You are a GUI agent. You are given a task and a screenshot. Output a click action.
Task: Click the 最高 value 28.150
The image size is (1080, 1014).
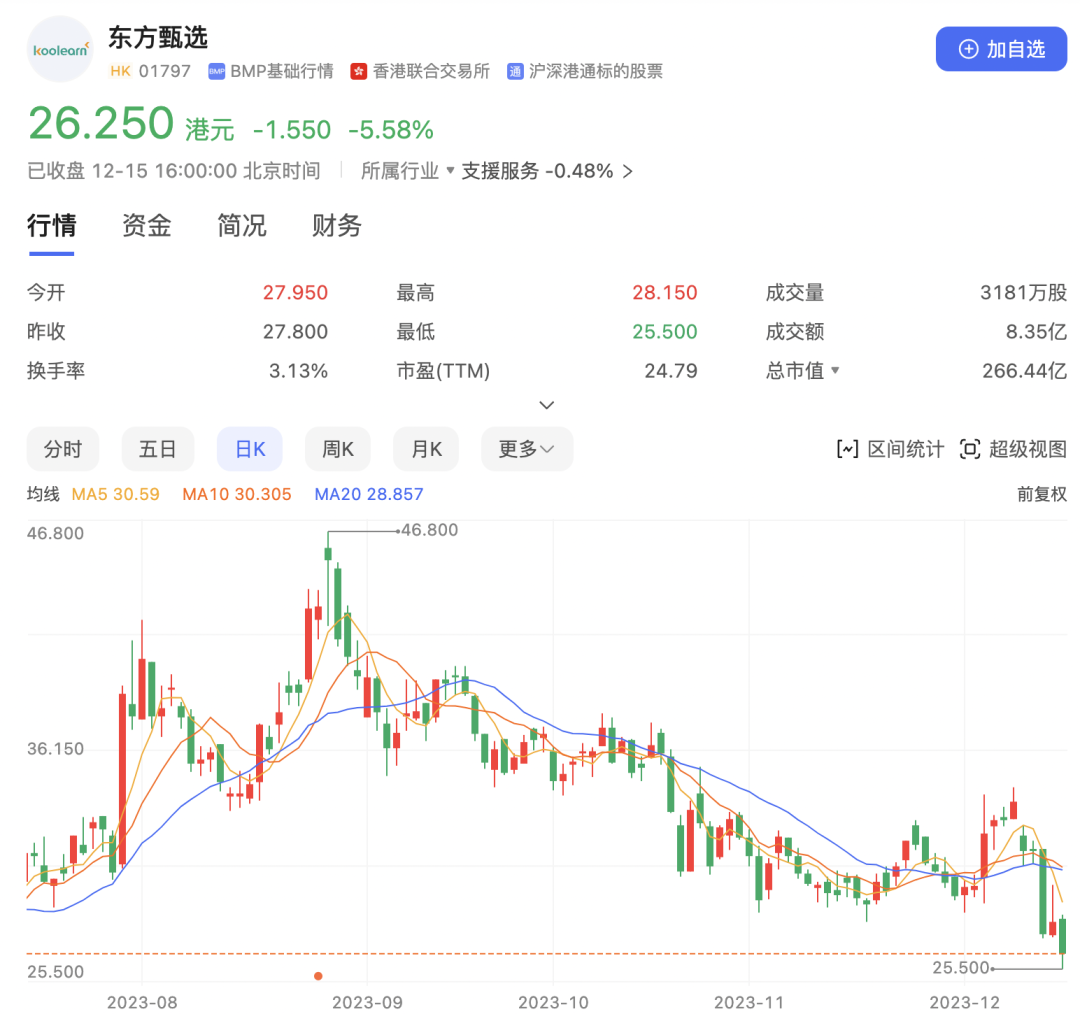pyautogui.click(x=665, y=293)
